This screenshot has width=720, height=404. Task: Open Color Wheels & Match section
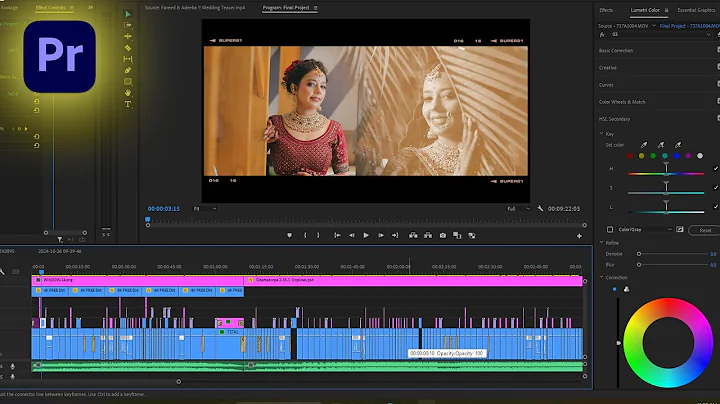622,102
